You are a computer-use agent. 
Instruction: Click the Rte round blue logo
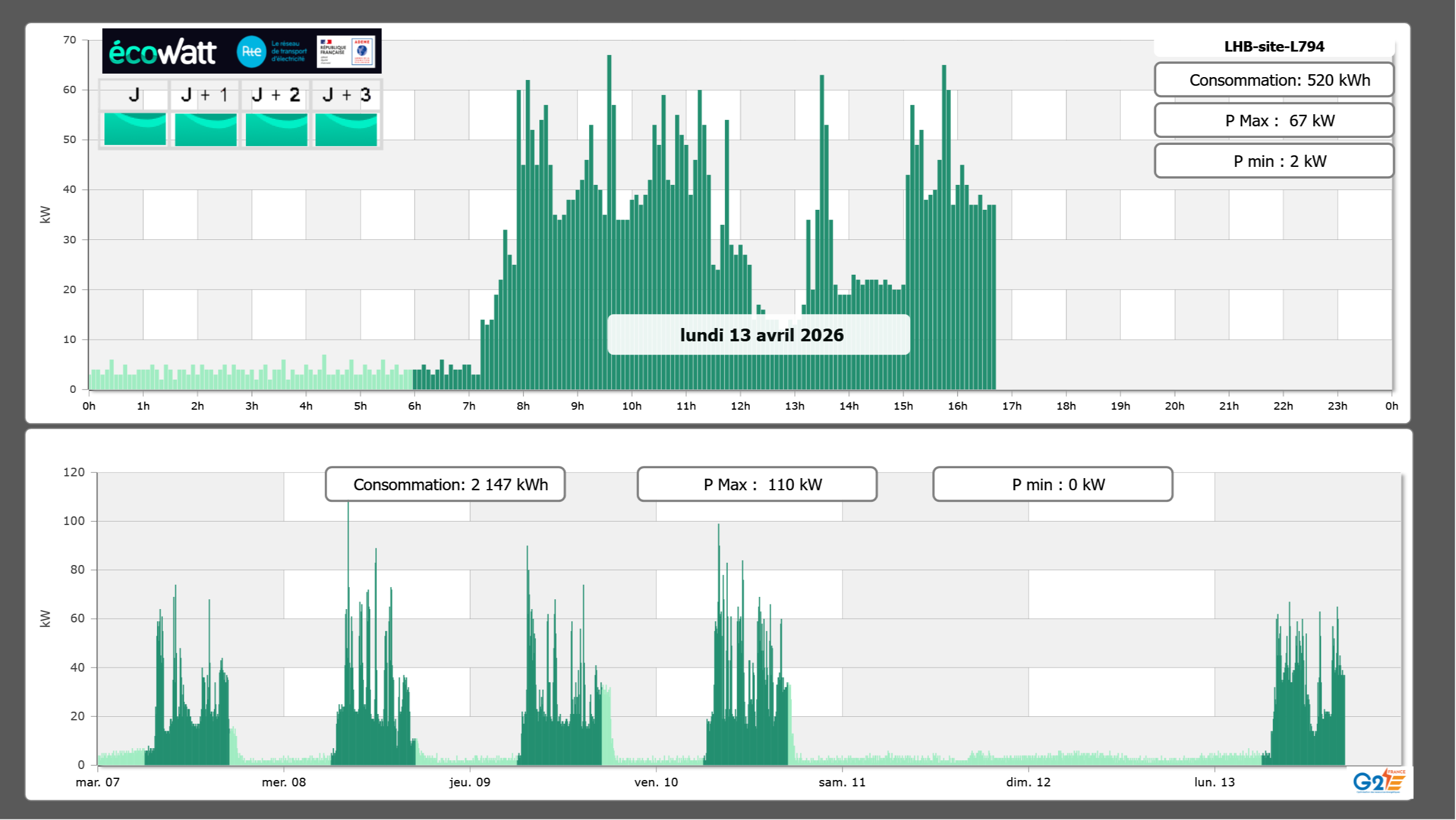coord(251,52)
